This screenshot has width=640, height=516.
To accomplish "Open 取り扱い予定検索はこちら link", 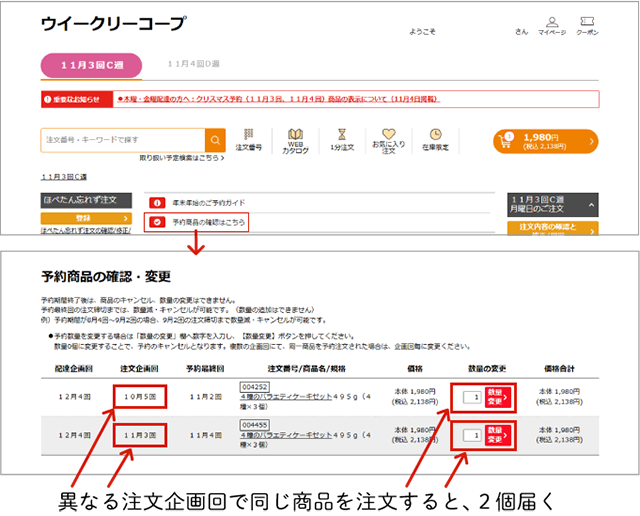I will [182, 158].
